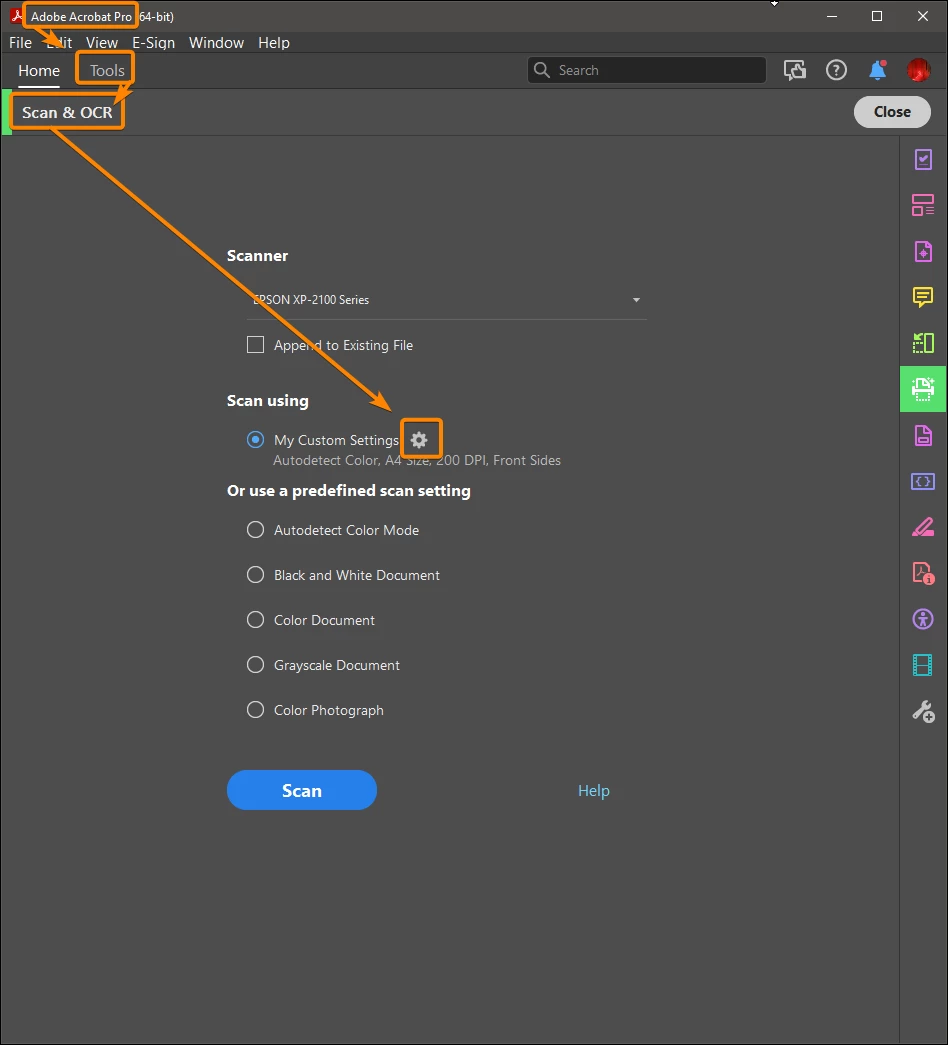The image size is (948, 1045).
Task: Open the Window menu
Action: 216,43
